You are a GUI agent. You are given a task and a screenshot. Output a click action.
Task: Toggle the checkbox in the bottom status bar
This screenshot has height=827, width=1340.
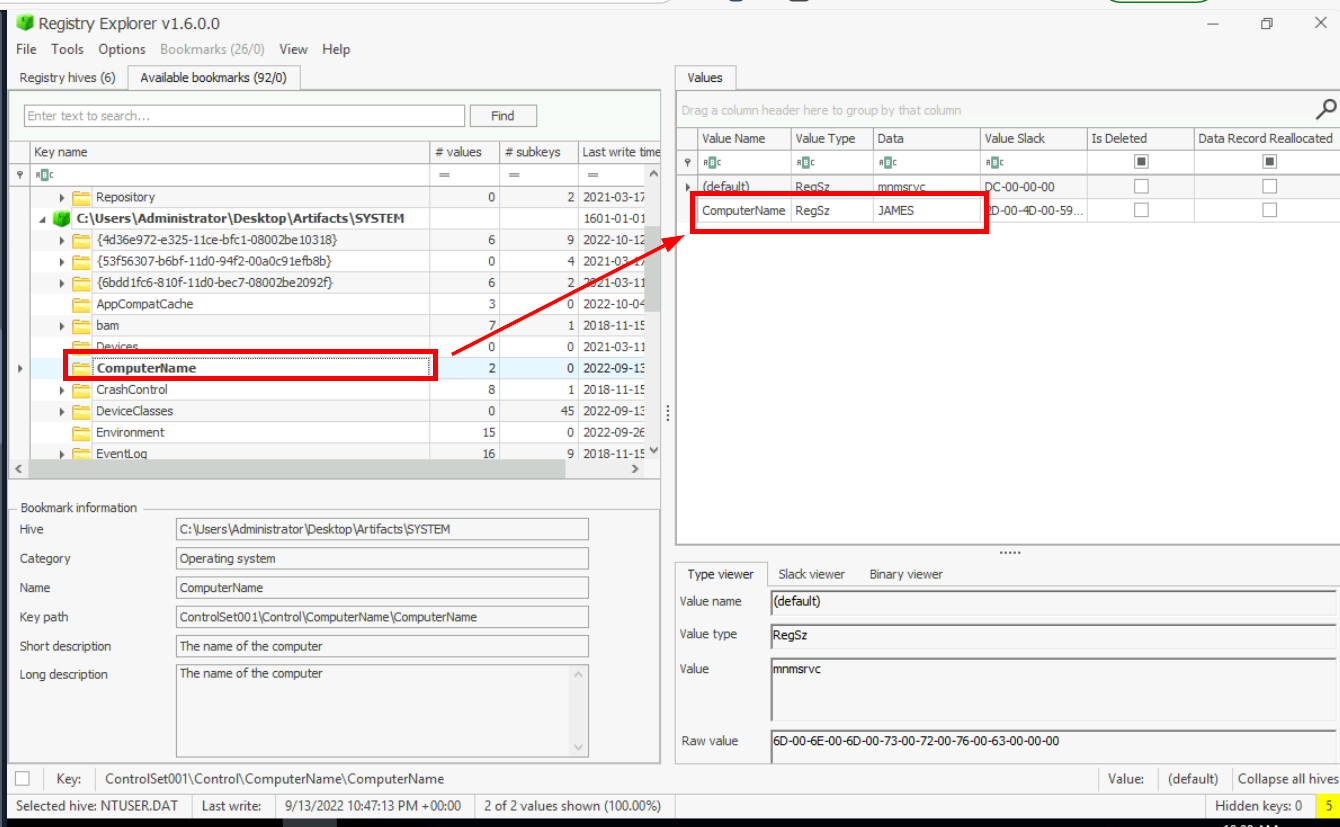pos(23,779)
